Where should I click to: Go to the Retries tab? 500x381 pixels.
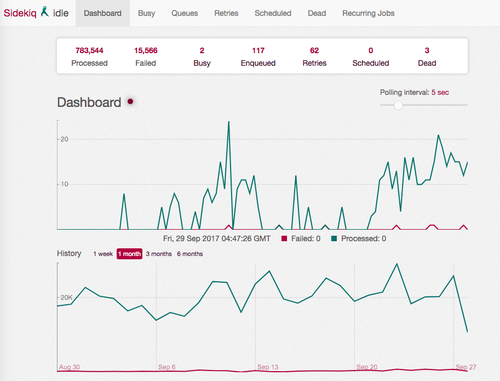point(226,13)
